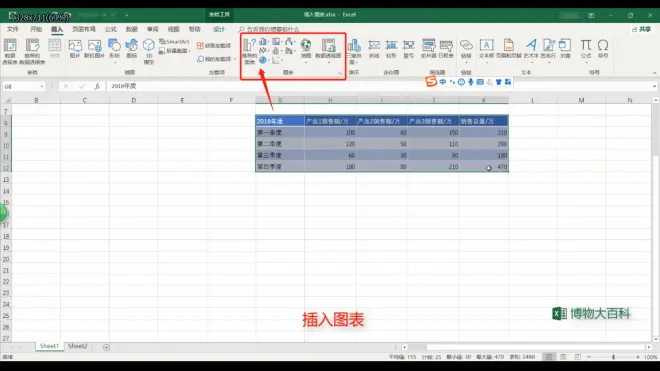Open Recommended PivotTables
The image size is (660, 371).
coord(32,51)
